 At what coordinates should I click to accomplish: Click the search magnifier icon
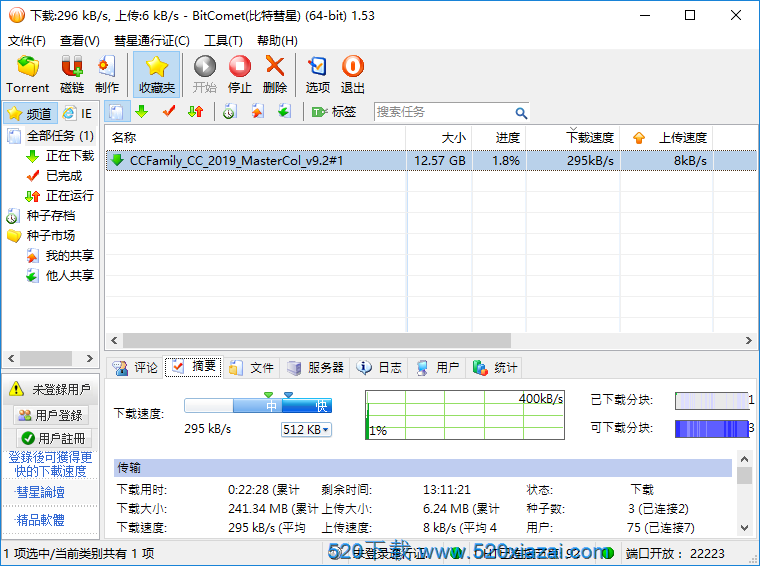521,113
